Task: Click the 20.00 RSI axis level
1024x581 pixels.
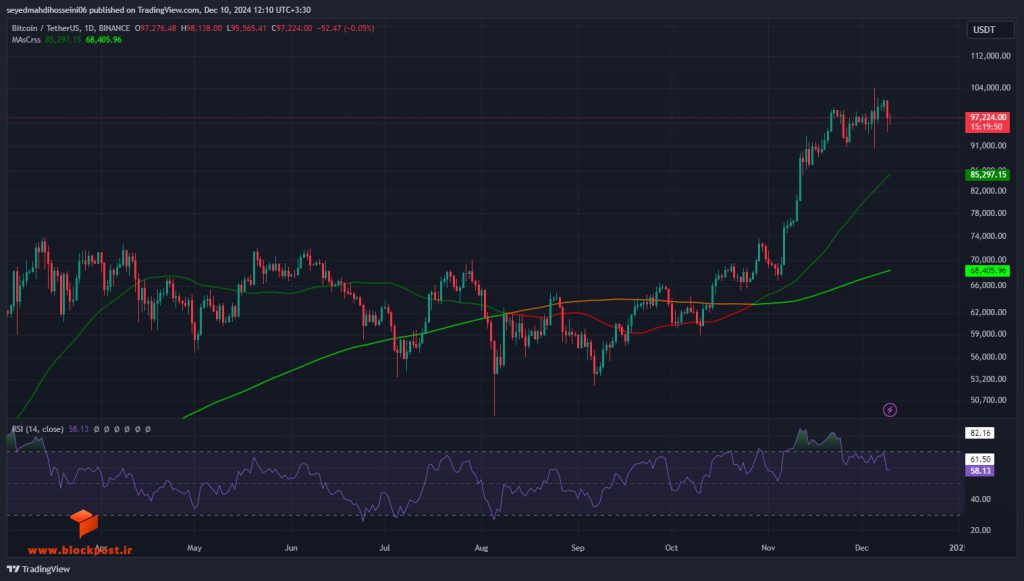Action: 980,530
